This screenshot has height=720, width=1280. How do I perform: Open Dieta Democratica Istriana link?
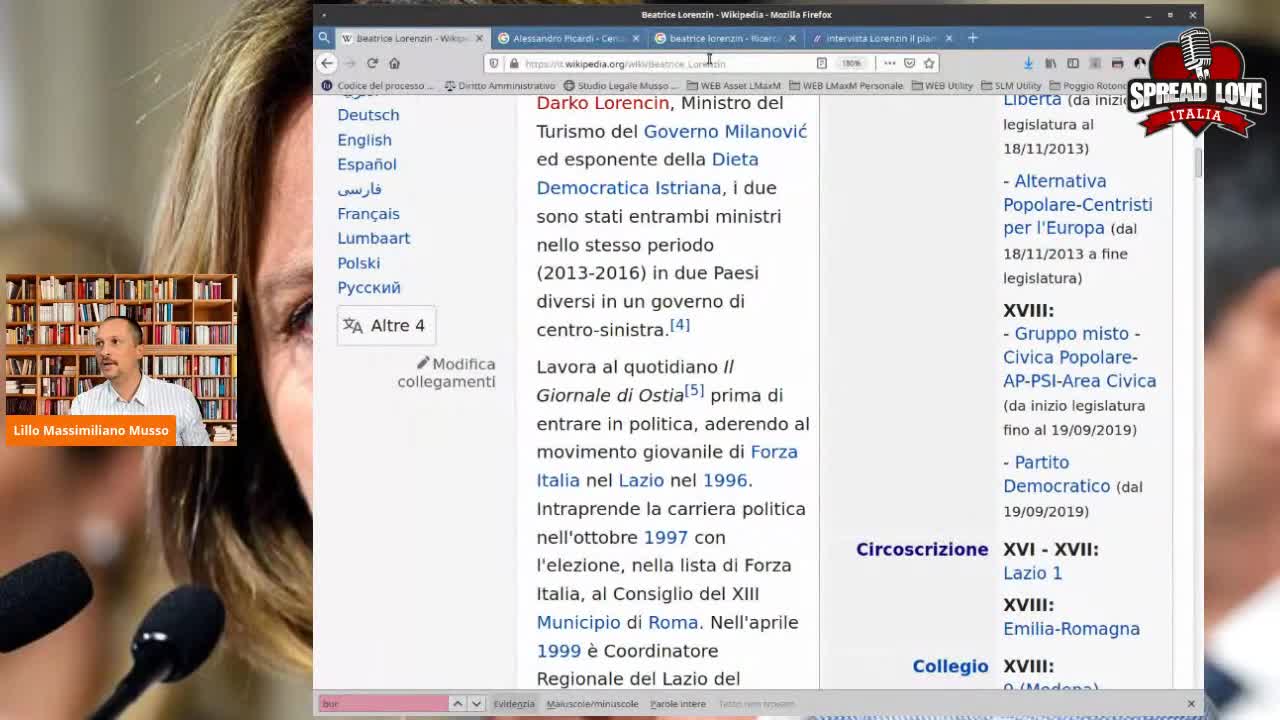(647, 174)
